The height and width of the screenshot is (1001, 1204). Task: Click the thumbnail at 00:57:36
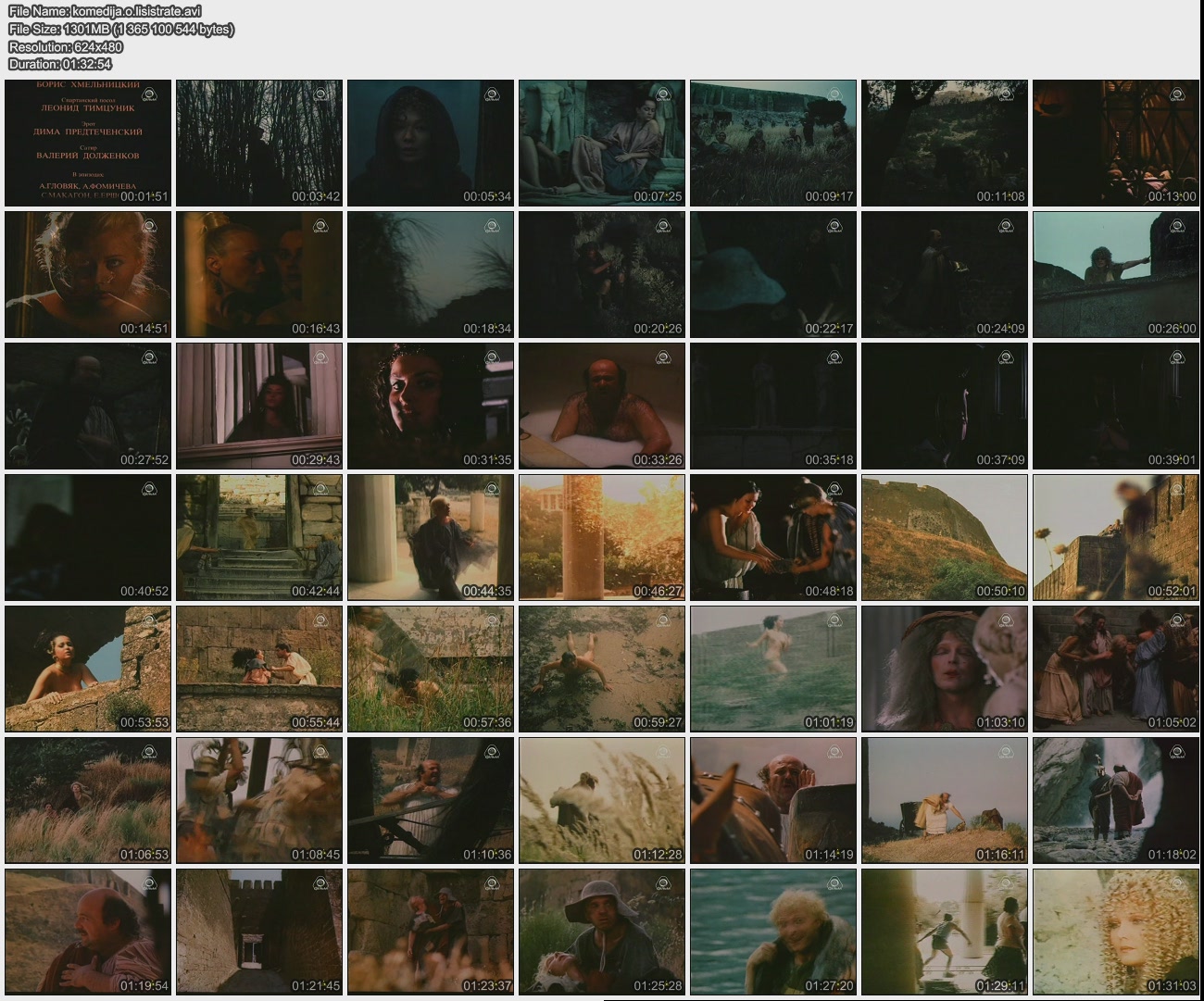coord(431,669)
